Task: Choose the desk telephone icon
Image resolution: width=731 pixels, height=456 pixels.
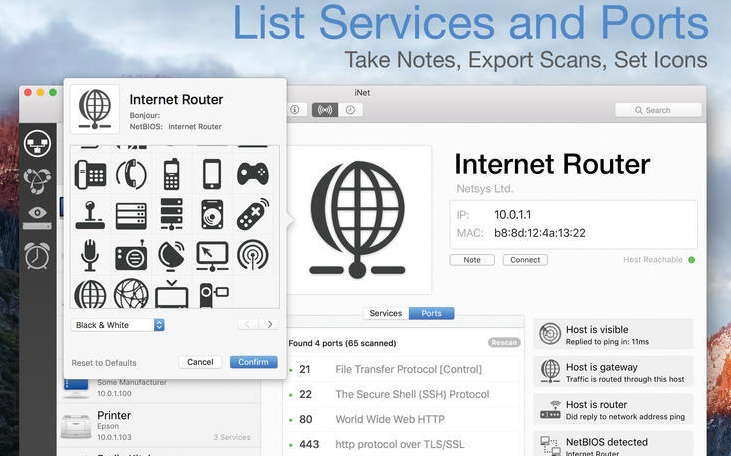Action: [x=90, y=175]
